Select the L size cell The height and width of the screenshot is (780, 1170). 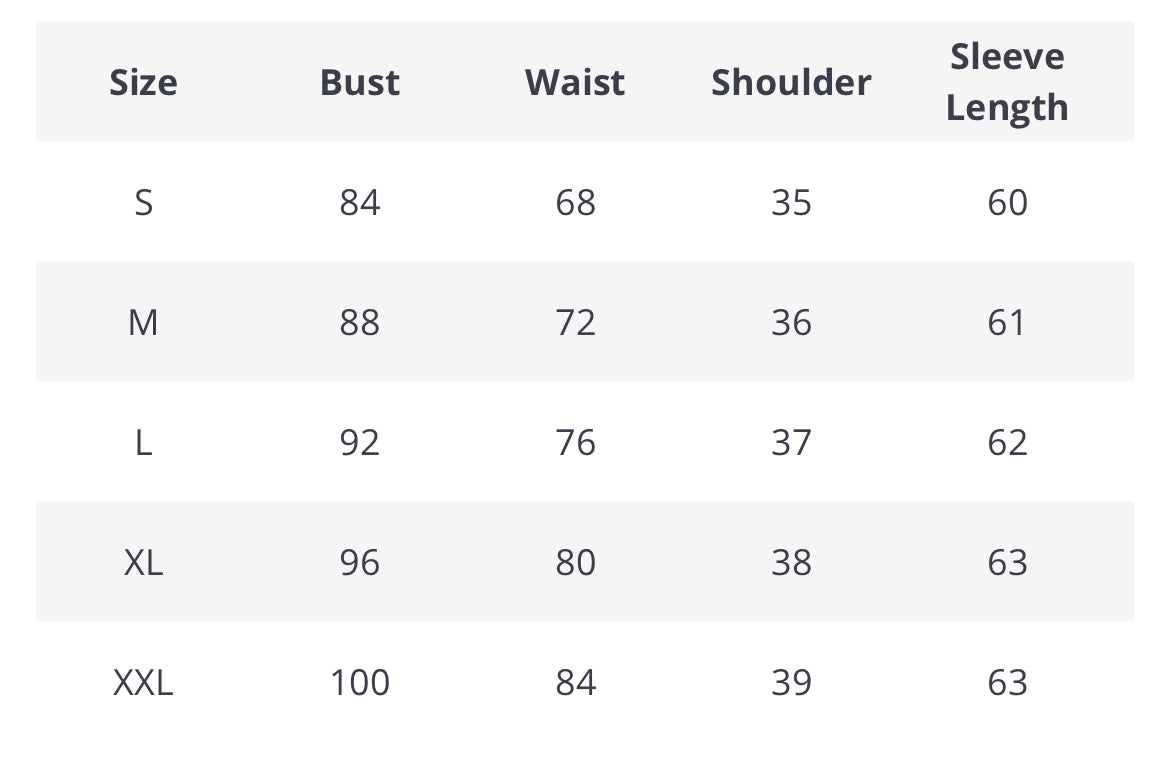[x=143, y=443]
